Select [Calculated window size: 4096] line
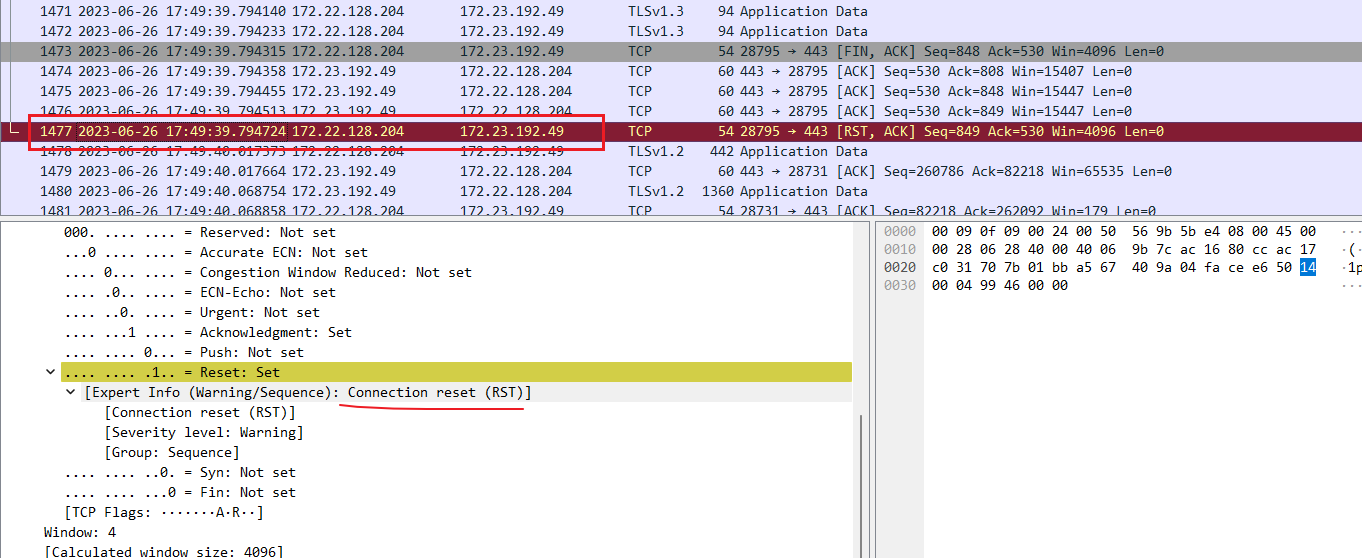 163,552
